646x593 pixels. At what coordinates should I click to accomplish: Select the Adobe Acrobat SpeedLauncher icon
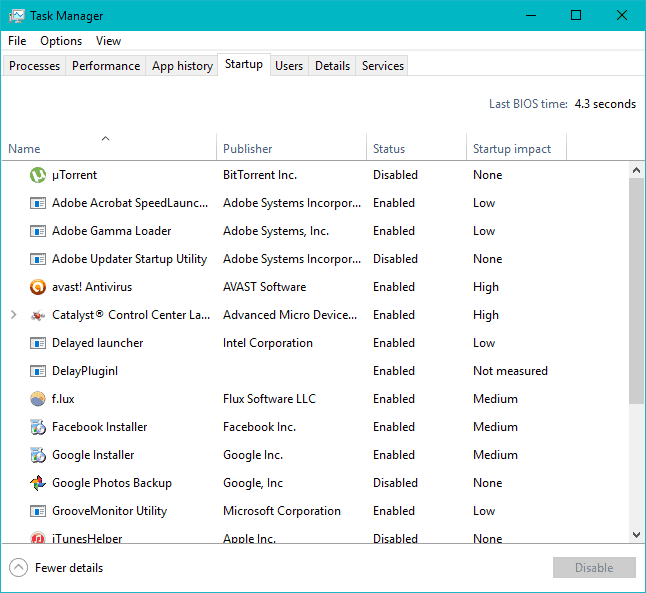[38, 203]
